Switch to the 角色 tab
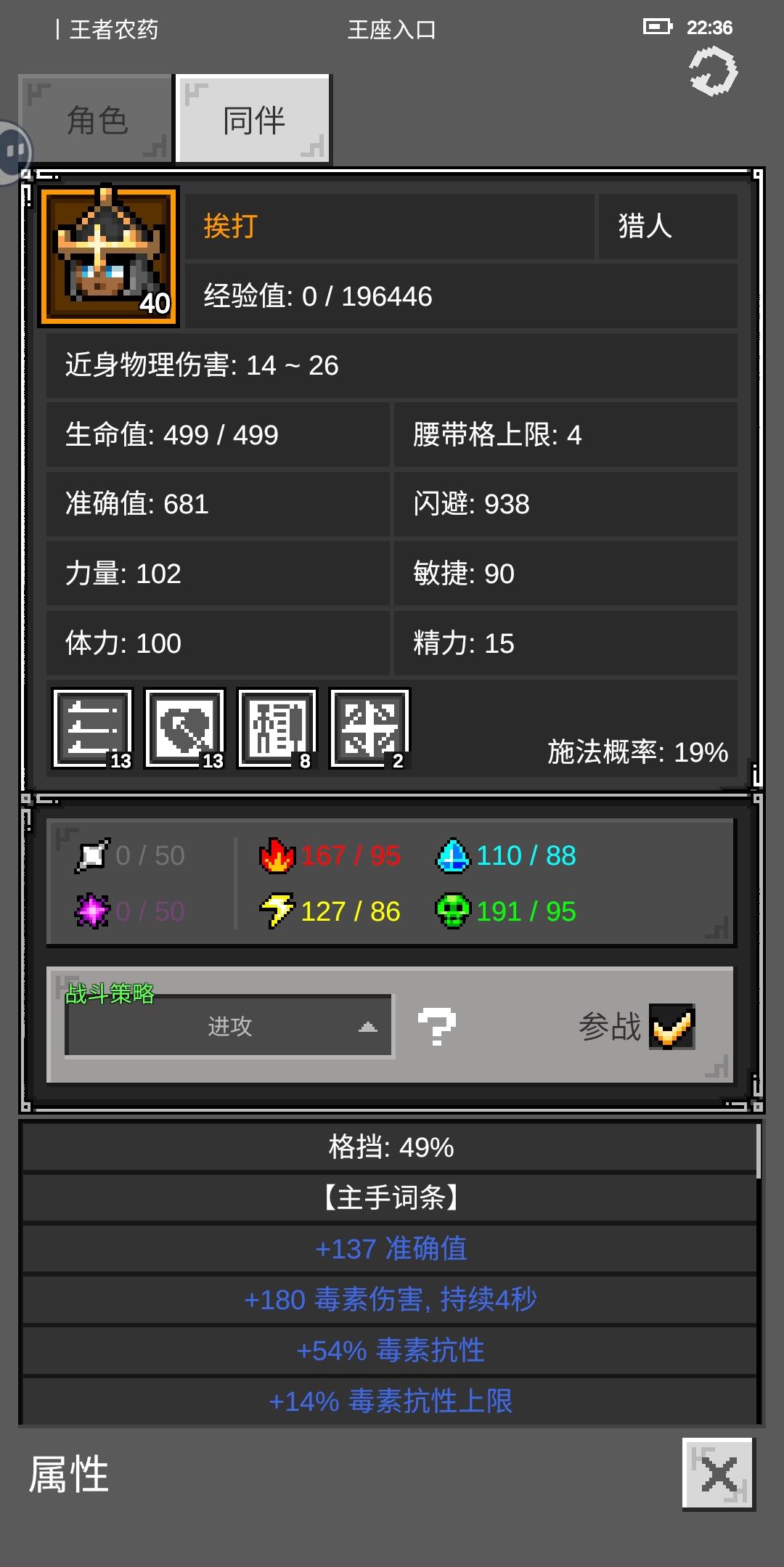This screenshot has width=784, height=1567. click(96, 119)
